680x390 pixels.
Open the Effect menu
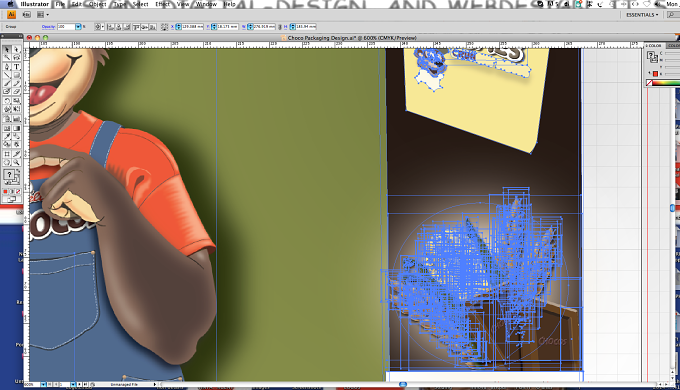click(163, 4)
